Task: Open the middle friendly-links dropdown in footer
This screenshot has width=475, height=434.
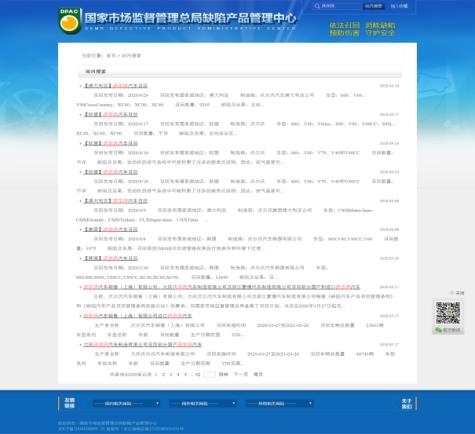Action: [203, 403]
